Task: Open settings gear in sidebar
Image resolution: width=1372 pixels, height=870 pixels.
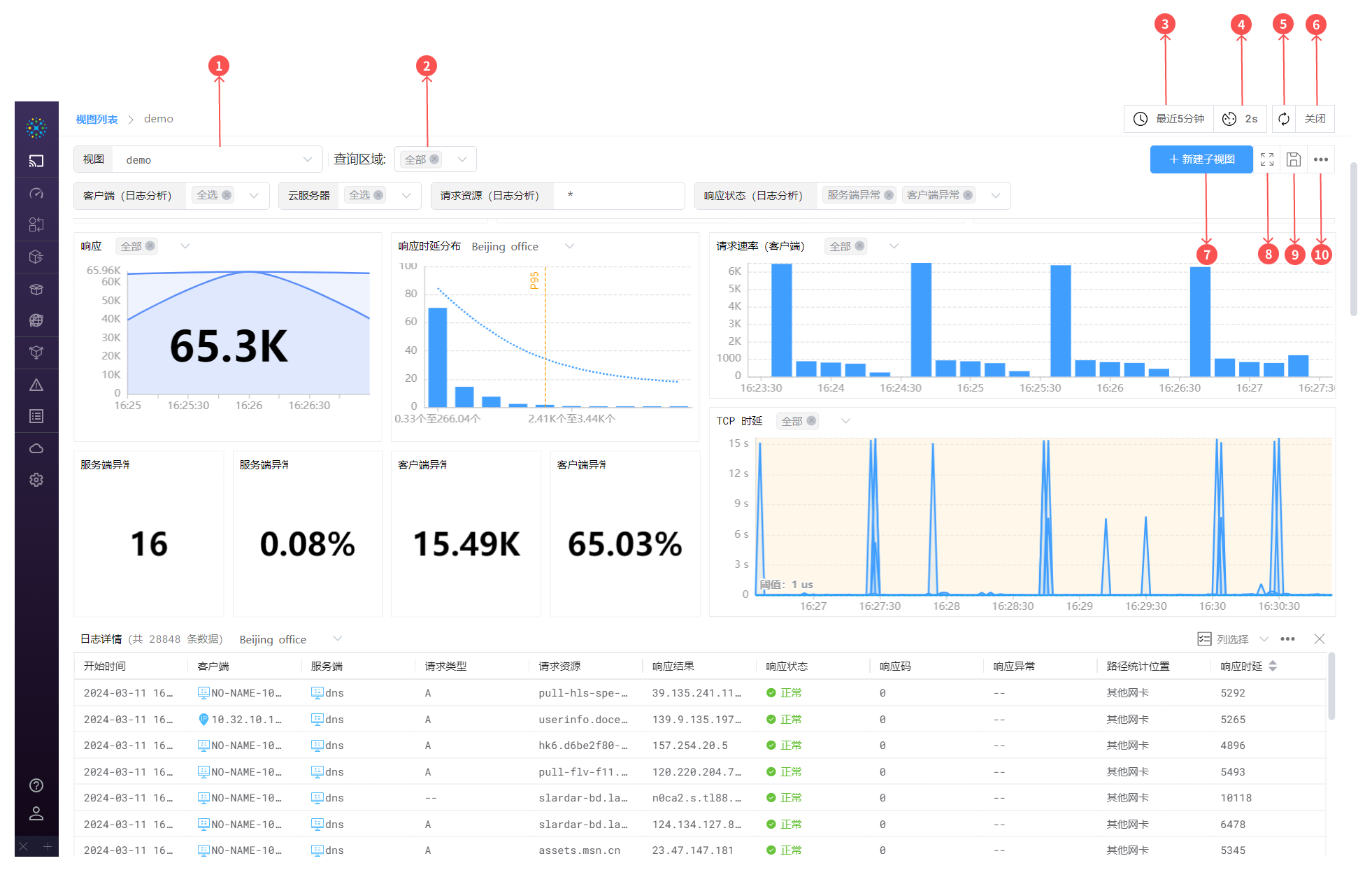Action: coord(36,480)
